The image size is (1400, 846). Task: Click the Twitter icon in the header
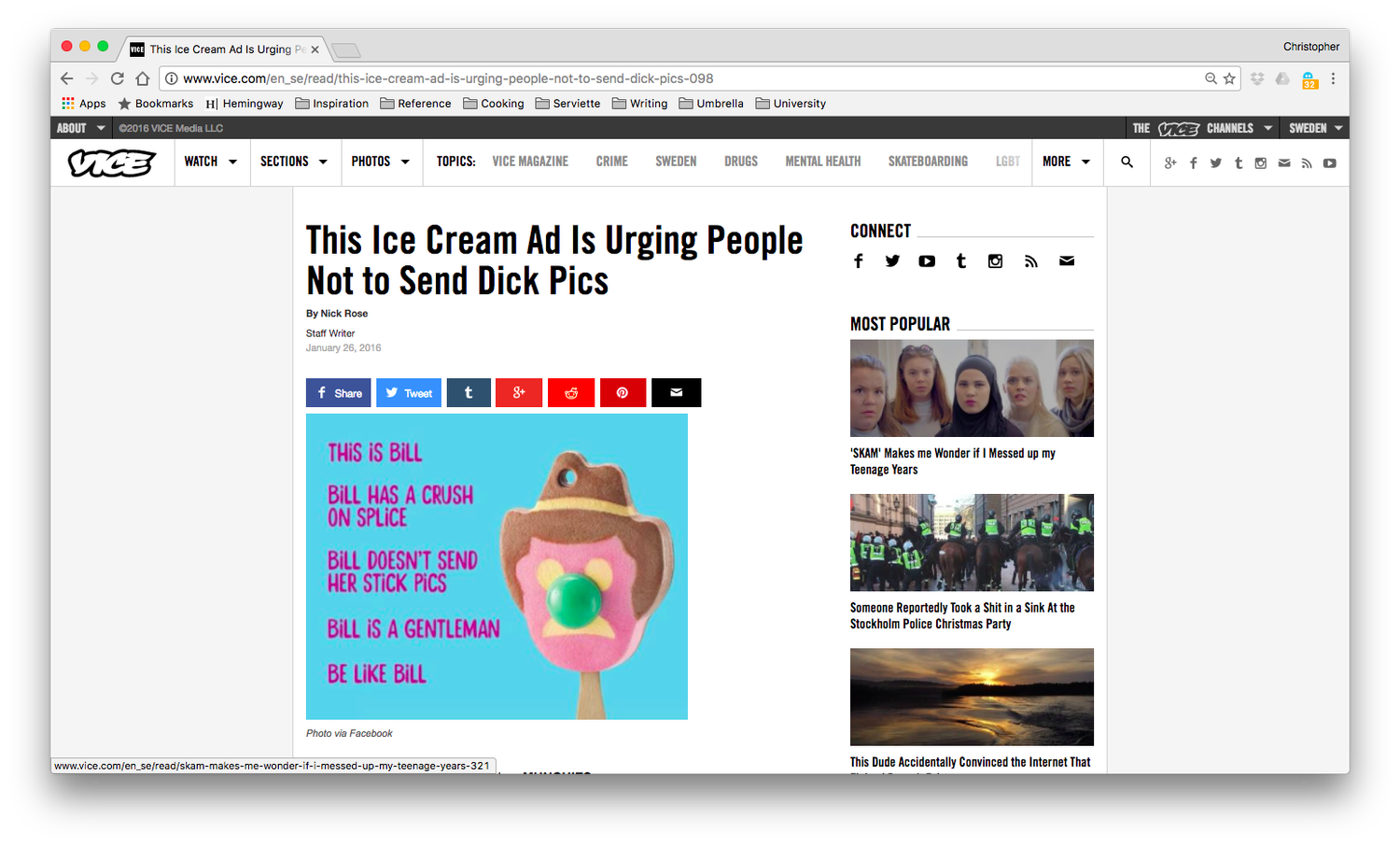[1215, 163]
